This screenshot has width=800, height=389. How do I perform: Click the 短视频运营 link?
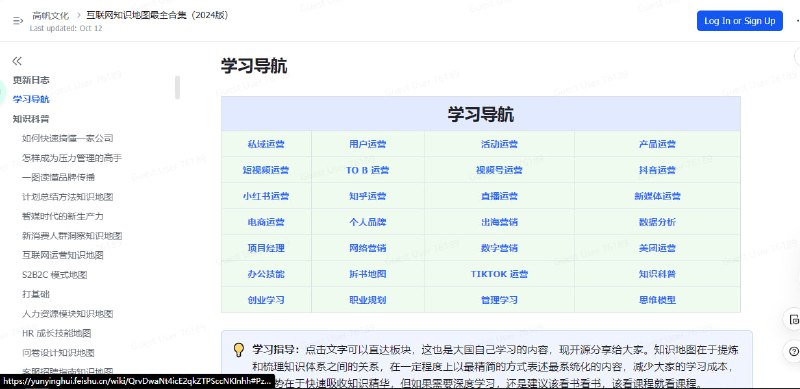pos(266,170)
